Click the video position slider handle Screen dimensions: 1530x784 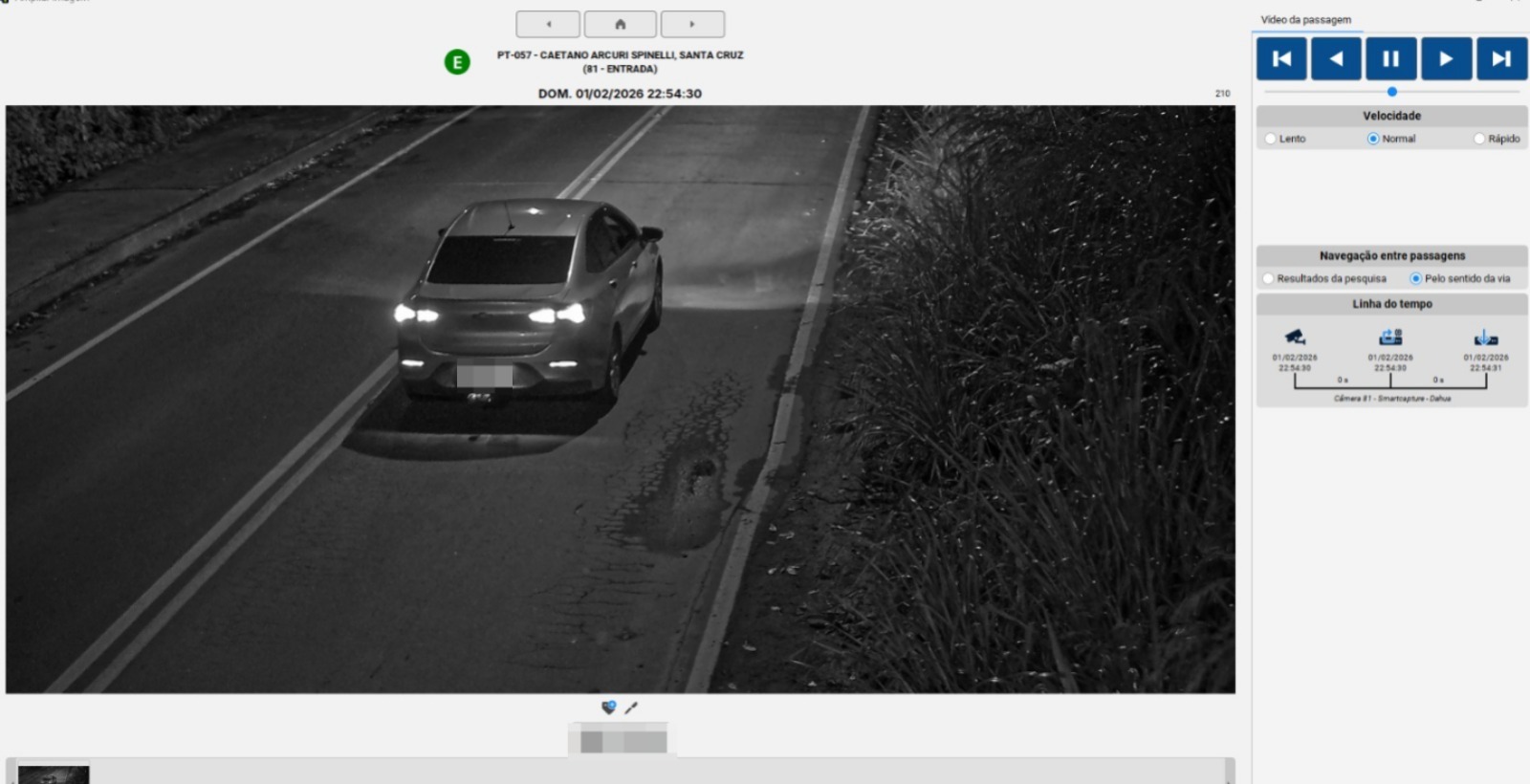(1392, 92)
